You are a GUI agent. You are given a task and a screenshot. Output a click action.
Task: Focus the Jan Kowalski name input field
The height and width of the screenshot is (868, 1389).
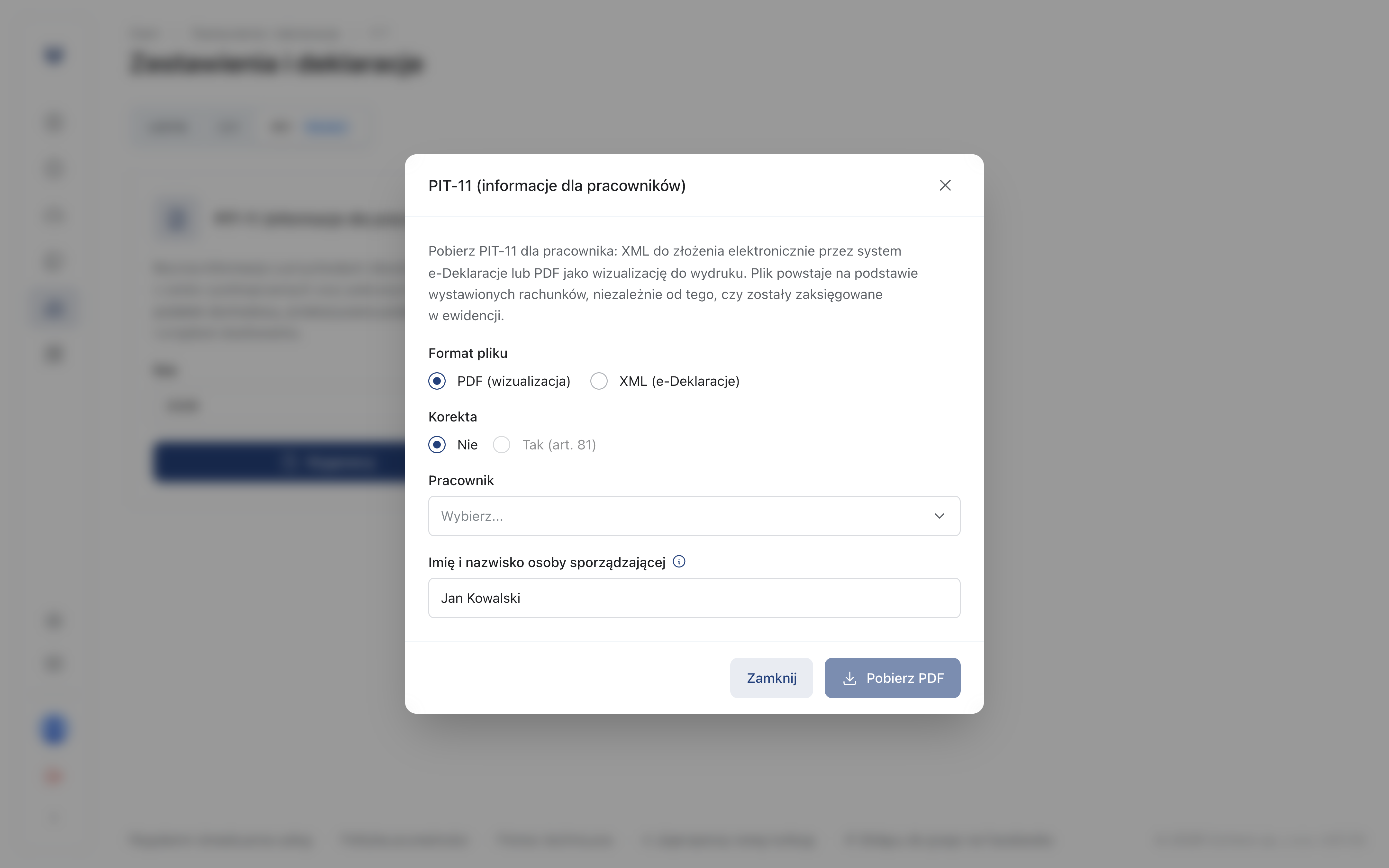point(694,598)
